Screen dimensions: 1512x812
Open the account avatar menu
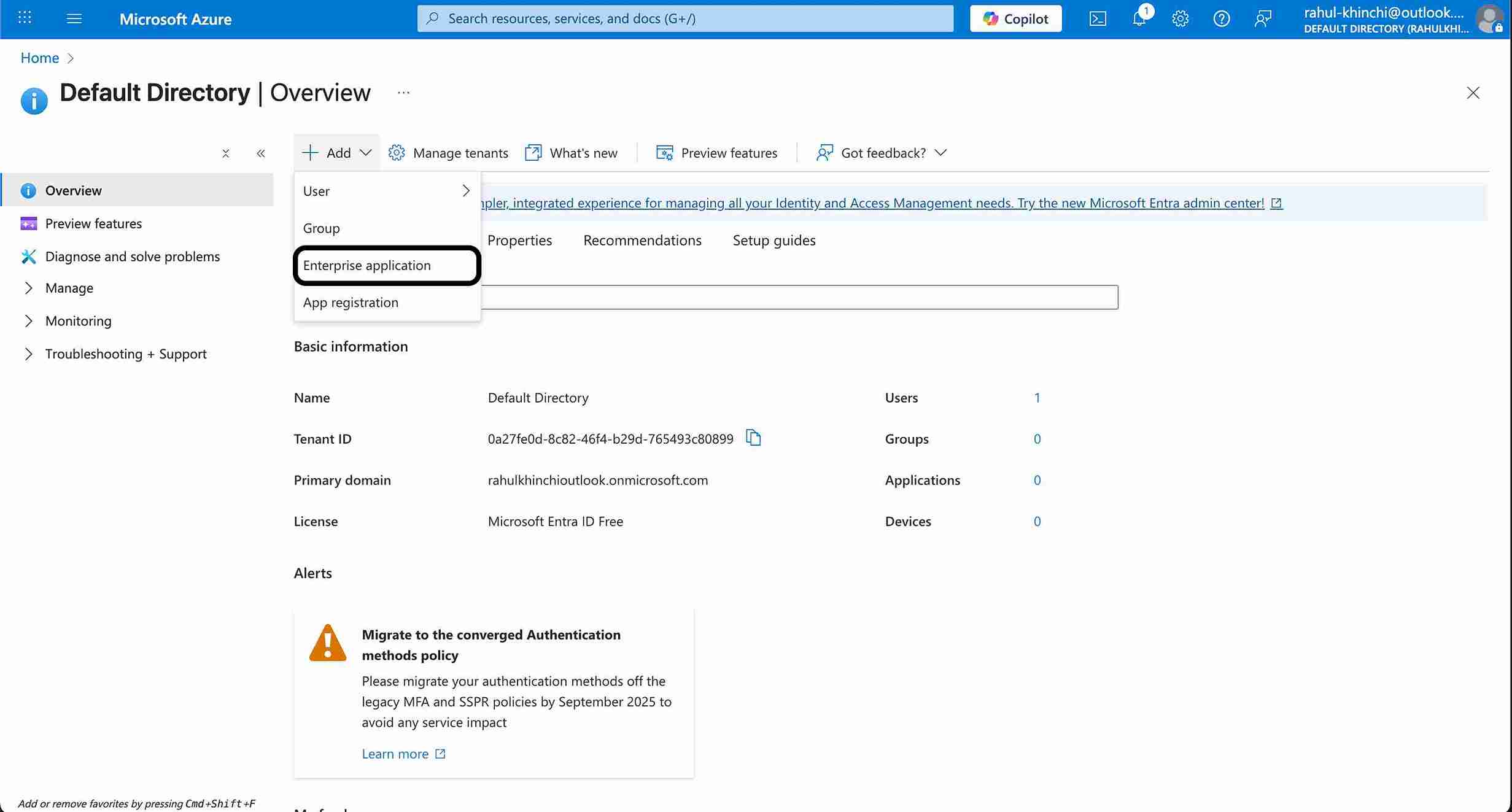click(x=1489, y=19)
